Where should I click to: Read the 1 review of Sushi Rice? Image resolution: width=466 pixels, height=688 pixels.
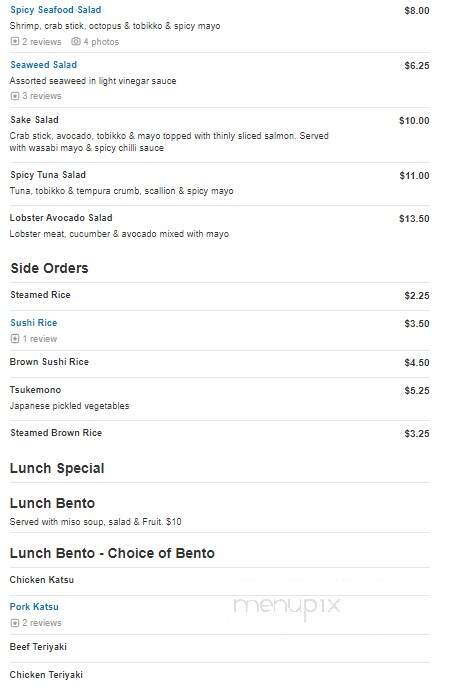coord(39,339)
